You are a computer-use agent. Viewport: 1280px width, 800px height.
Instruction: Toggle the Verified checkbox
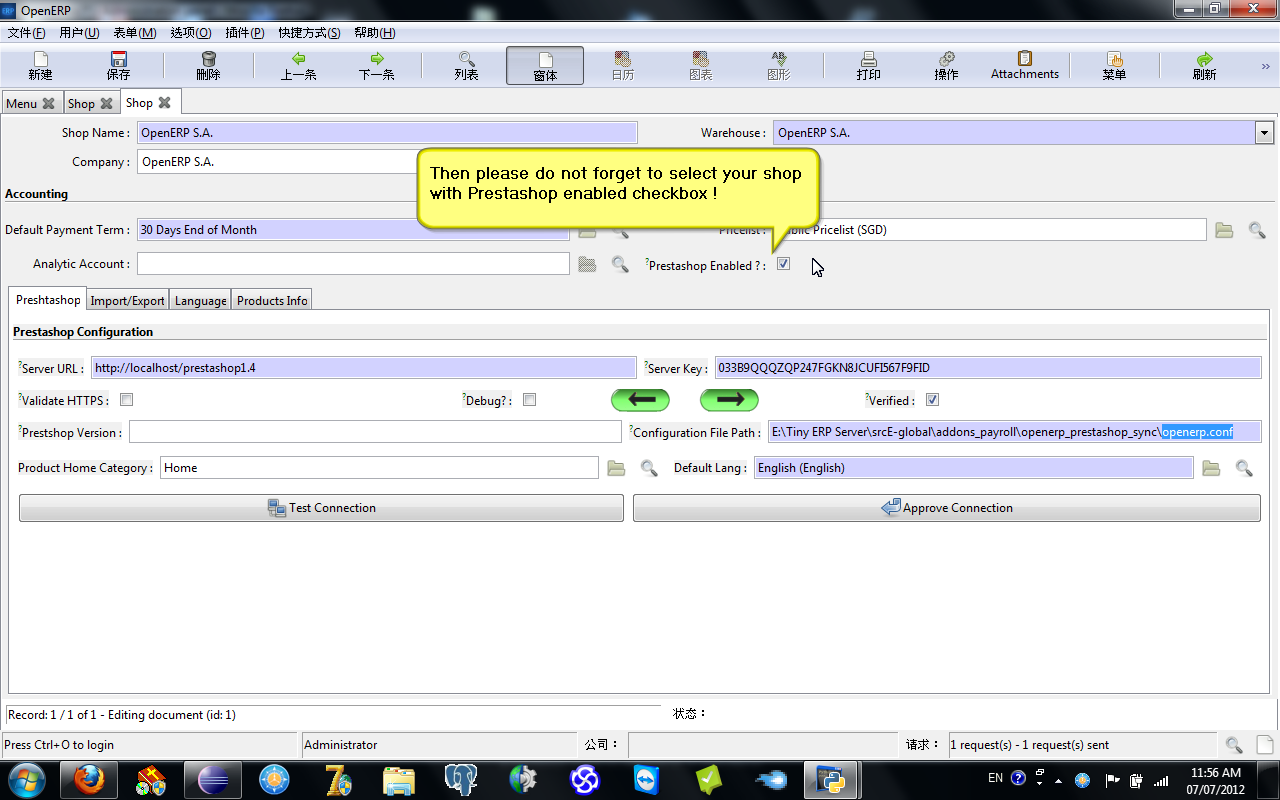[x=932, y=400]
